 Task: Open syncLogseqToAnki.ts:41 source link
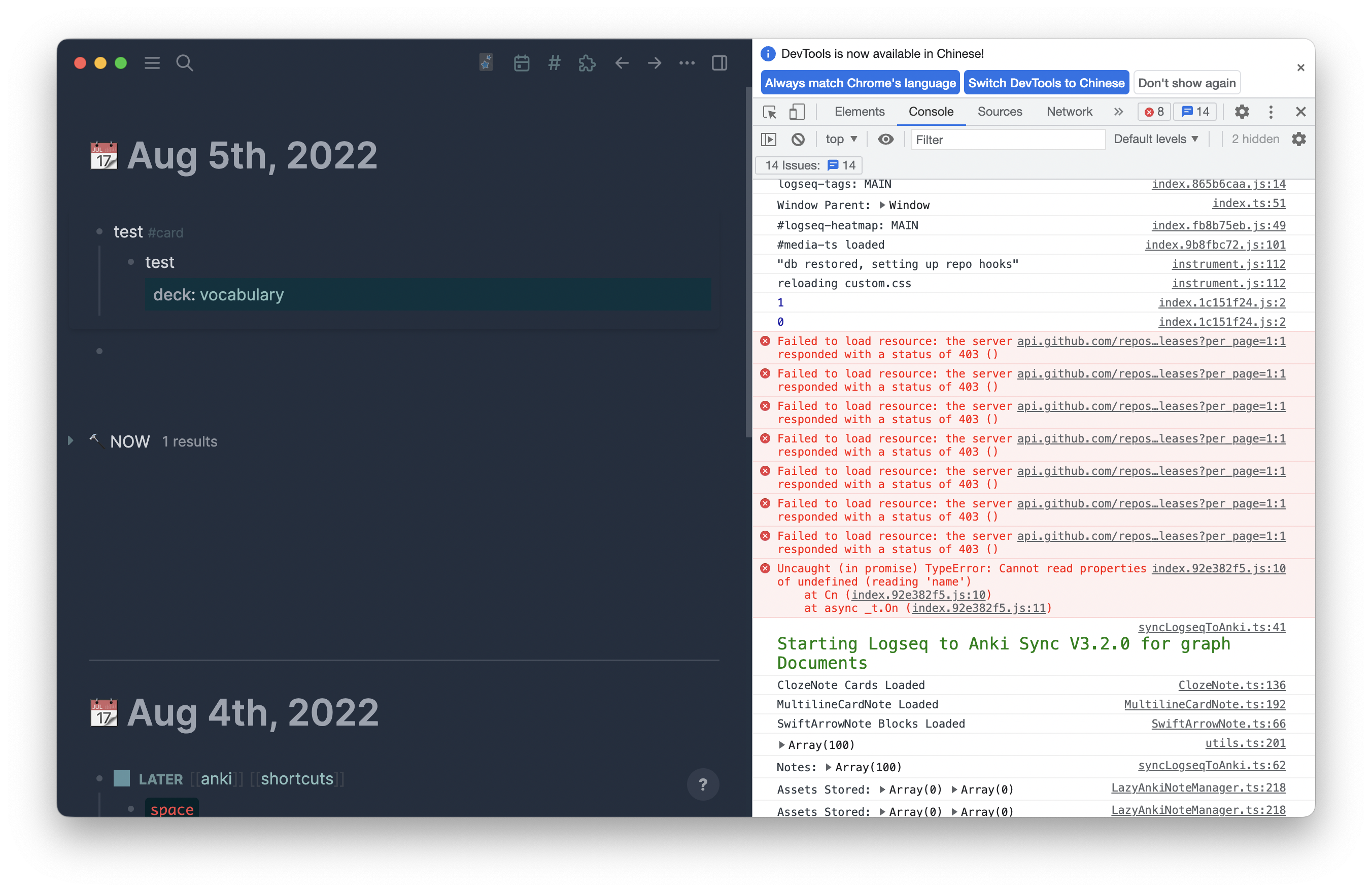point(1211,627)
